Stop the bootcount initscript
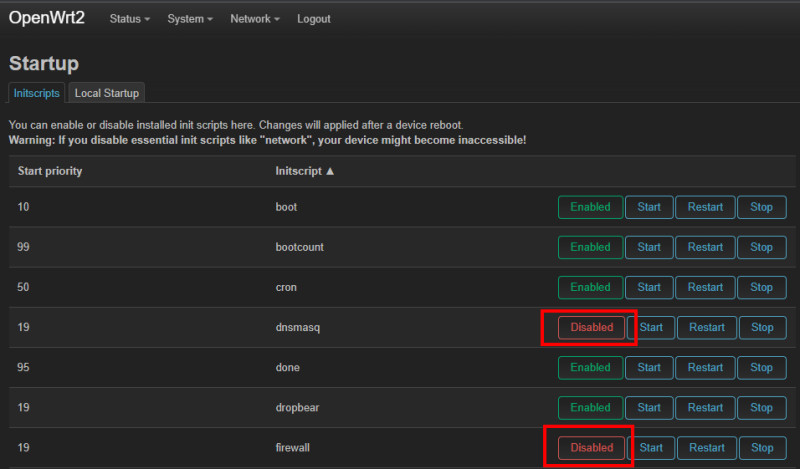 pyautogui.click(x=761, y=247)
